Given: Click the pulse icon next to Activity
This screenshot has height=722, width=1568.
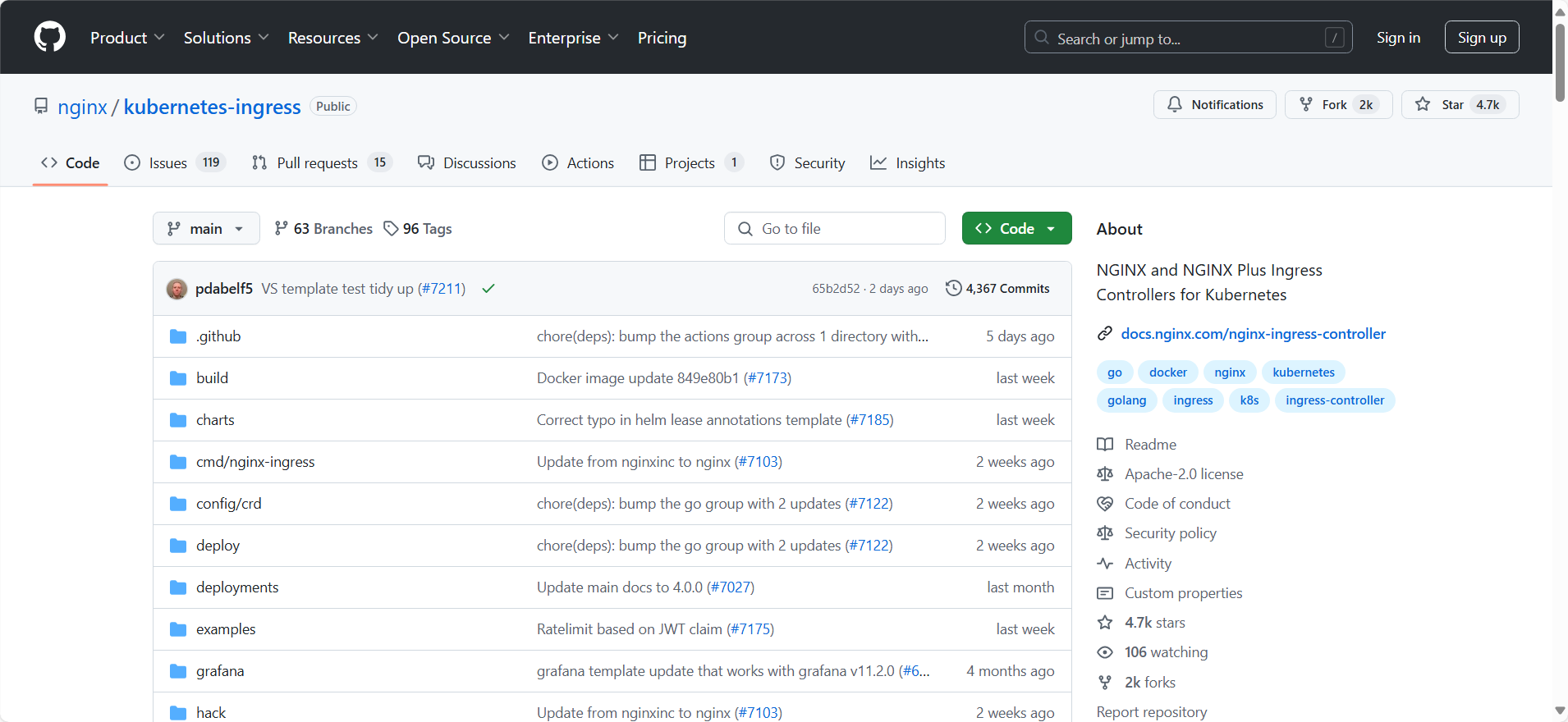Looking at the screenshot, I should pos(1105,564).
